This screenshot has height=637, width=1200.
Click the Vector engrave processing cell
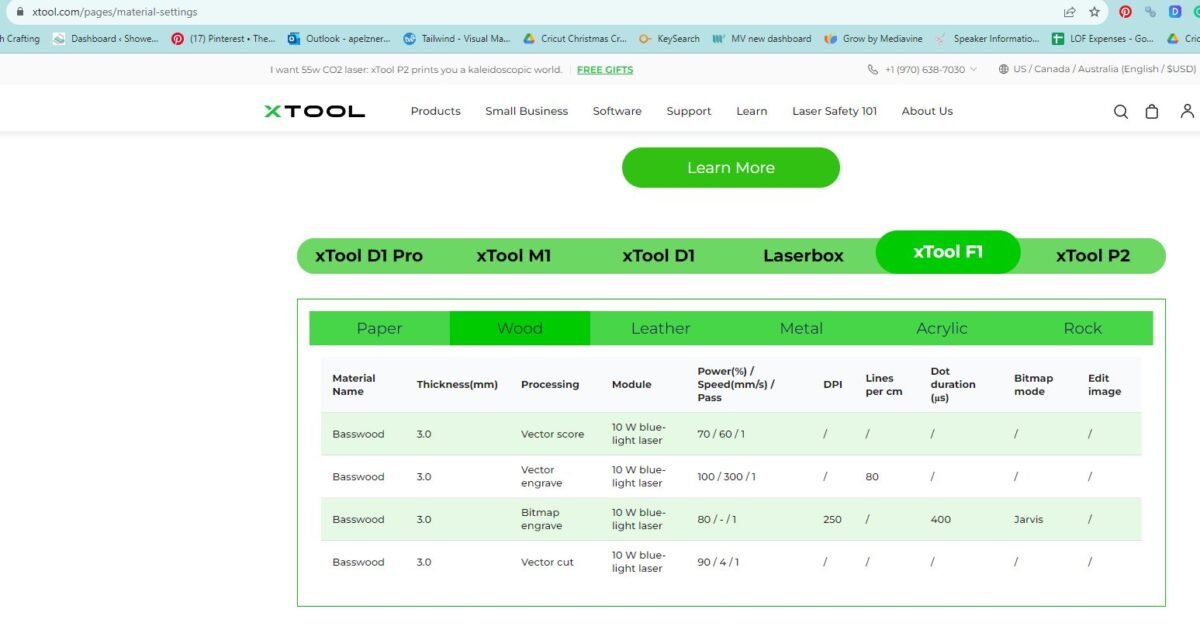click(542, 477)
